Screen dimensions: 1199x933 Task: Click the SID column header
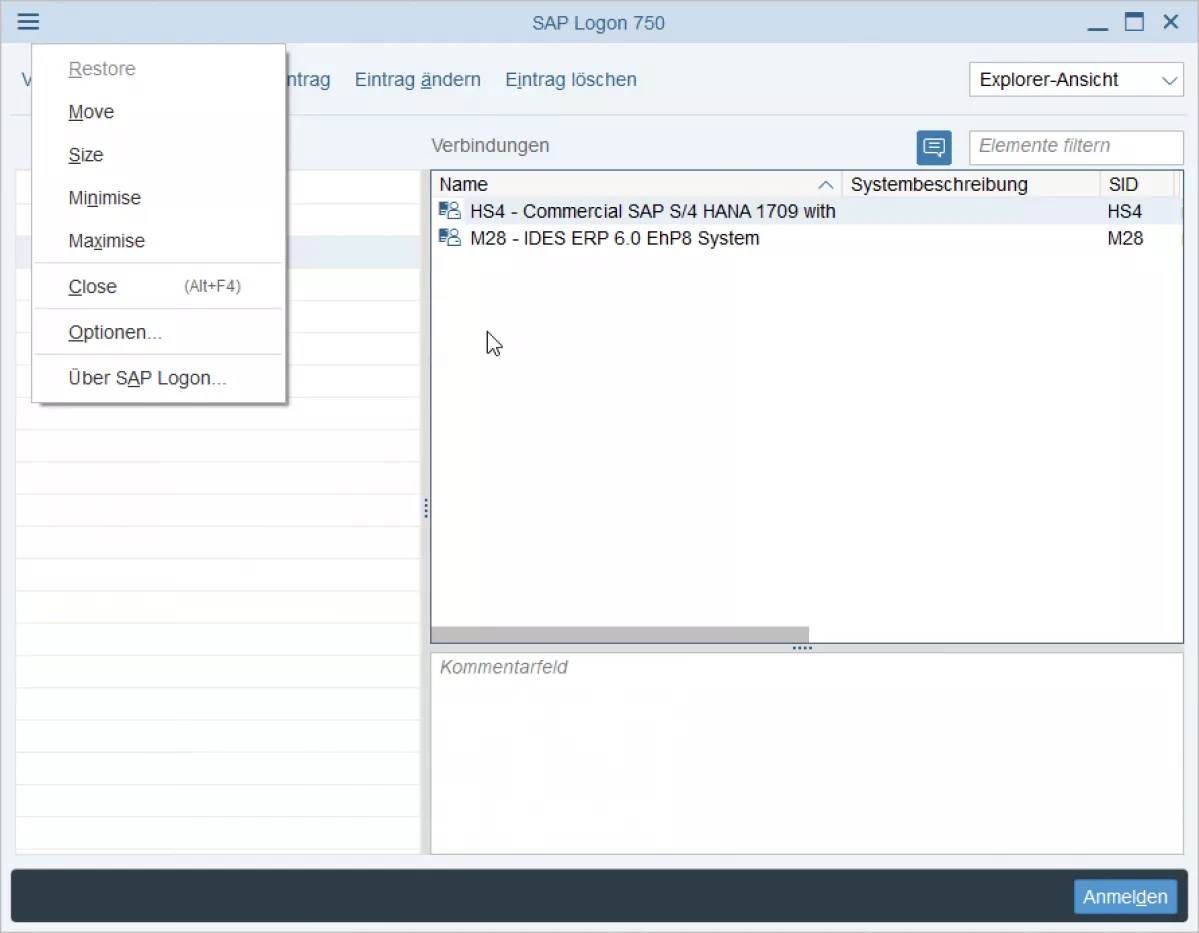[1138, 184]
